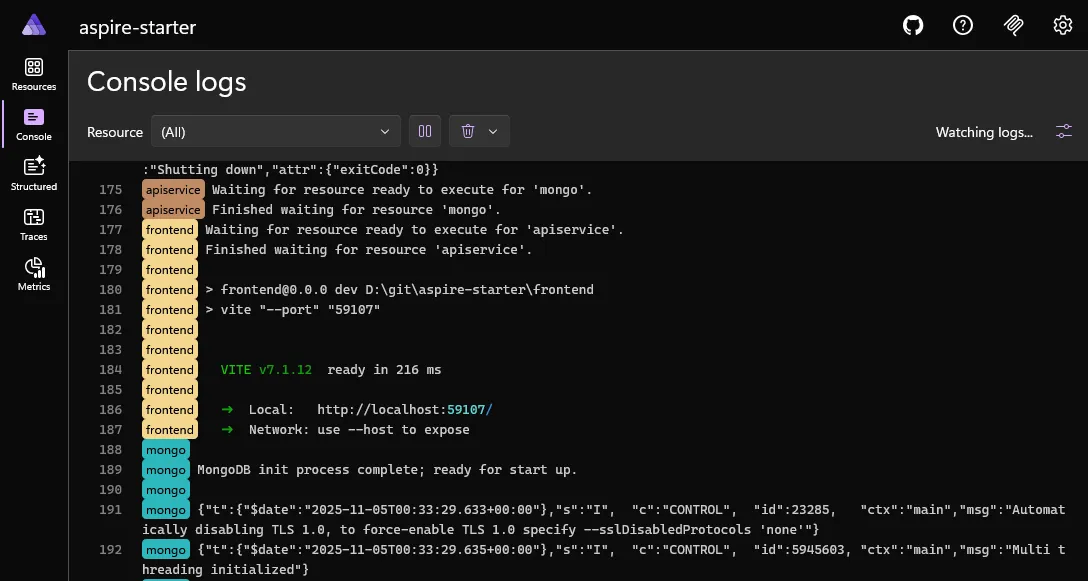
Task: Open the GitHub repository icon
Action: 913,26
